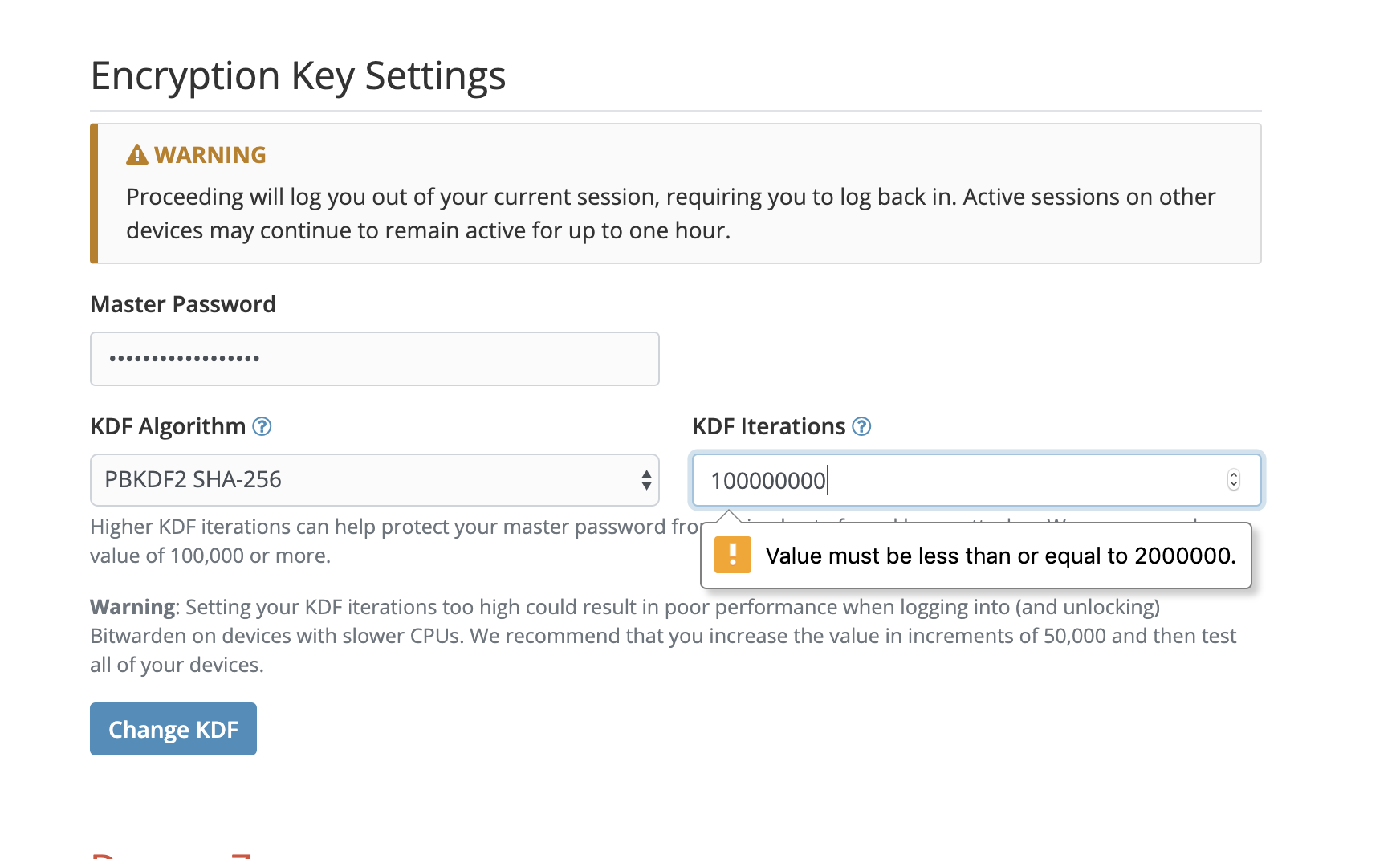This screenshot has height=859, width=1400.
Task: Click the warning triangle icon in the callout
Action: pos(137,155)
